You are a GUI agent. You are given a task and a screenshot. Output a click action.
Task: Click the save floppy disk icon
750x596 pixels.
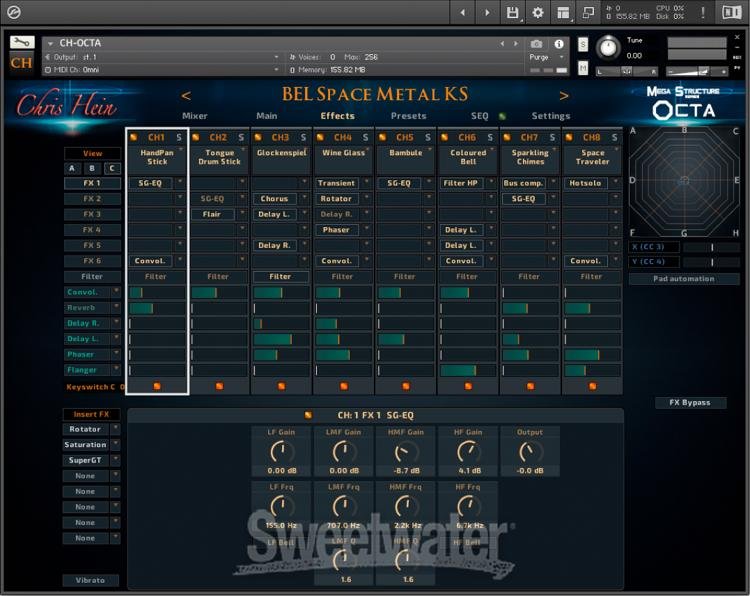pyautogui.click(x=512, y=12)
